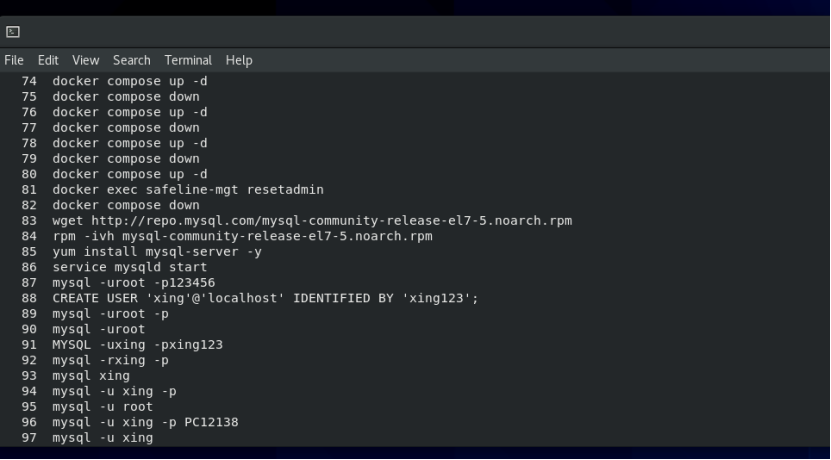Open the Edit menu
Viewport: 831px width, 460px height.
48,60
